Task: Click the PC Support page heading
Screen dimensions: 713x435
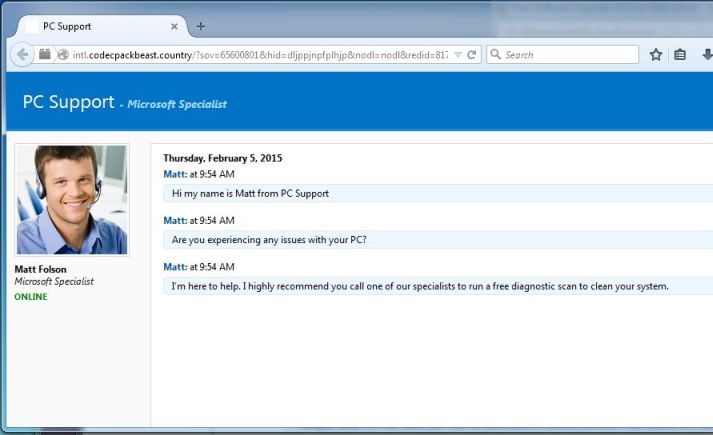Action: pos(69,102)
